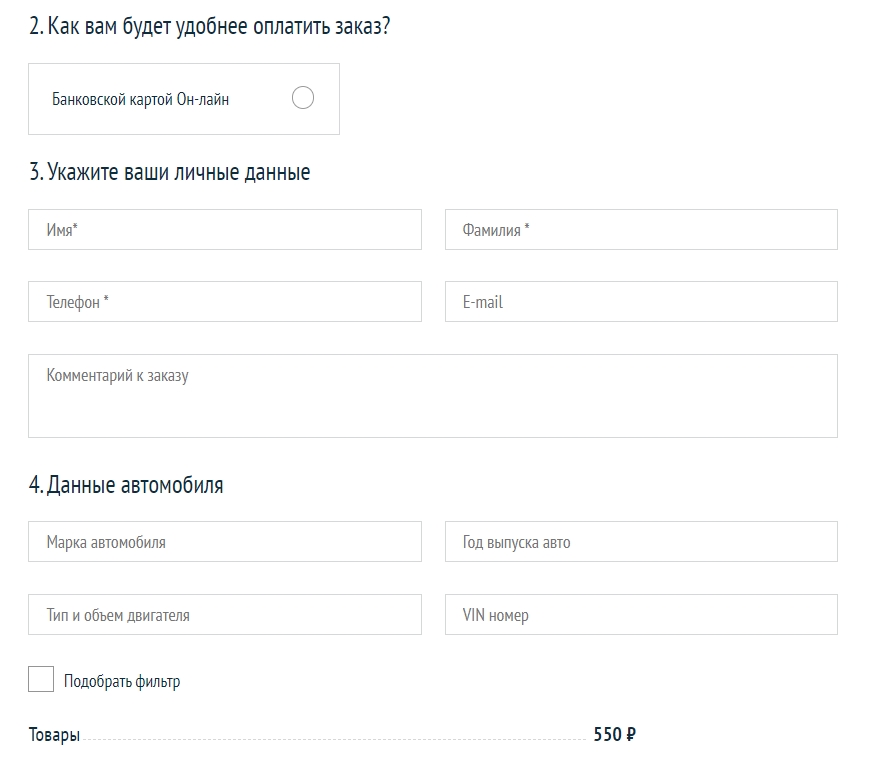Click the Год выпуска авто field
Screen dimensions: 870x763
pos(641,542)
